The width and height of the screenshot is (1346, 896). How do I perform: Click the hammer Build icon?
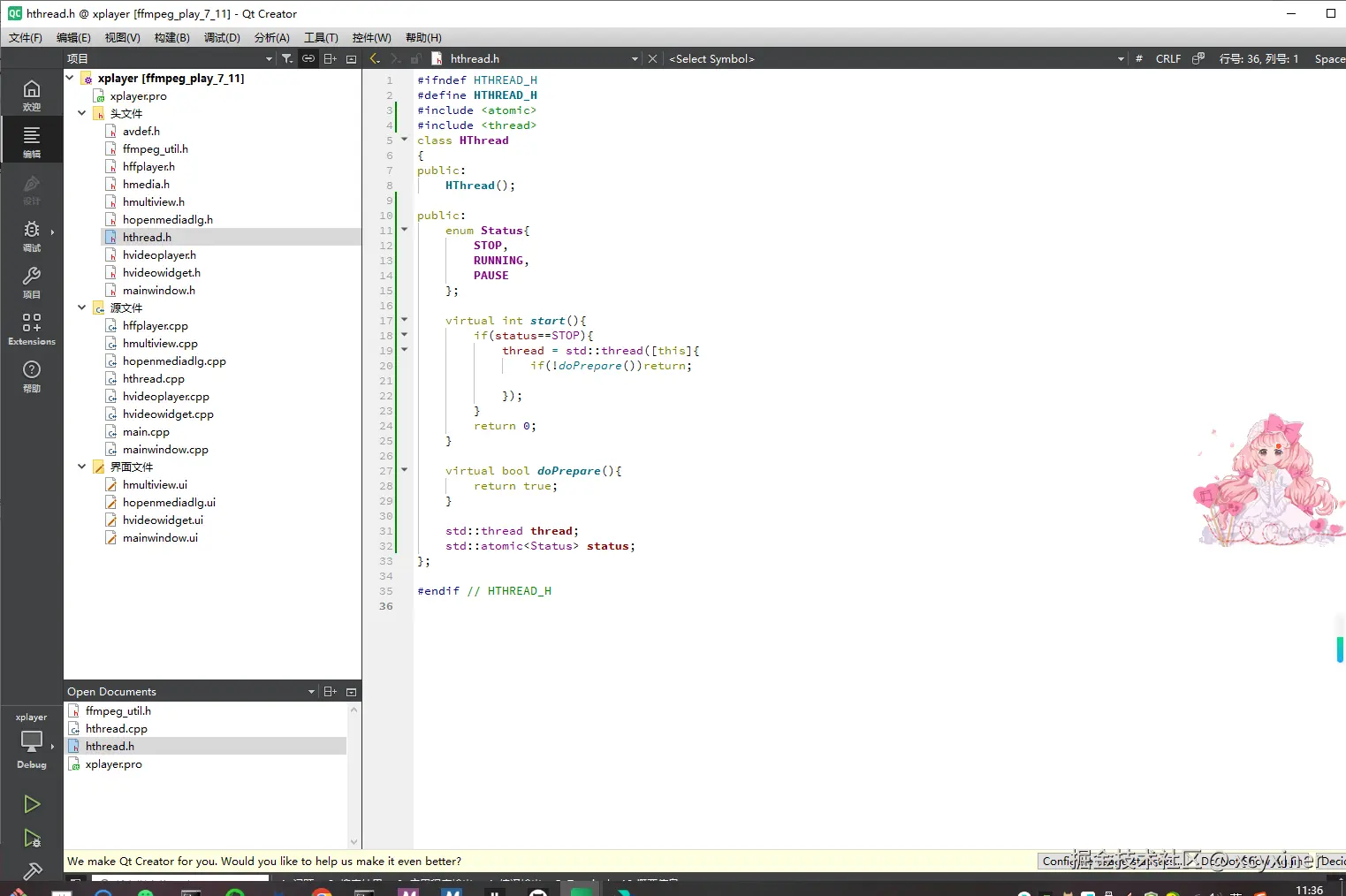(x=32, y=871)
